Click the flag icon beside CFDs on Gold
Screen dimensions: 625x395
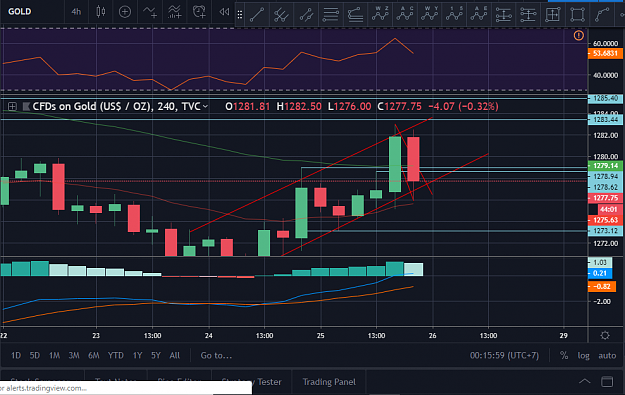pyautogui.click(x=26, y=106)
